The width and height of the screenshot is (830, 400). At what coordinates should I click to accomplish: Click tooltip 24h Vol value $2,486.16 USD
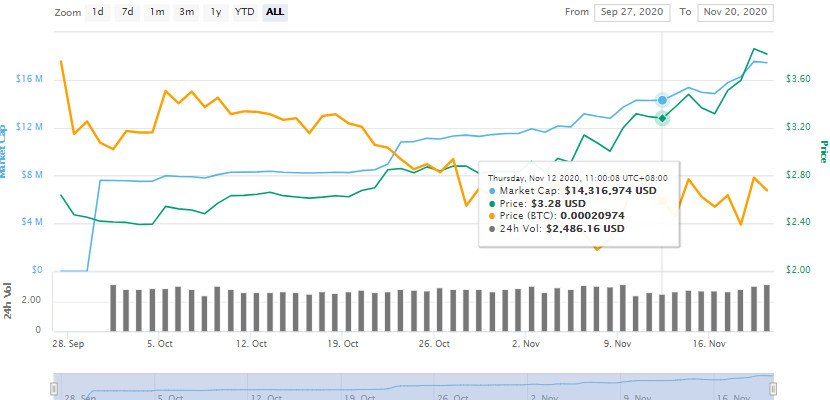coord(584,229)
